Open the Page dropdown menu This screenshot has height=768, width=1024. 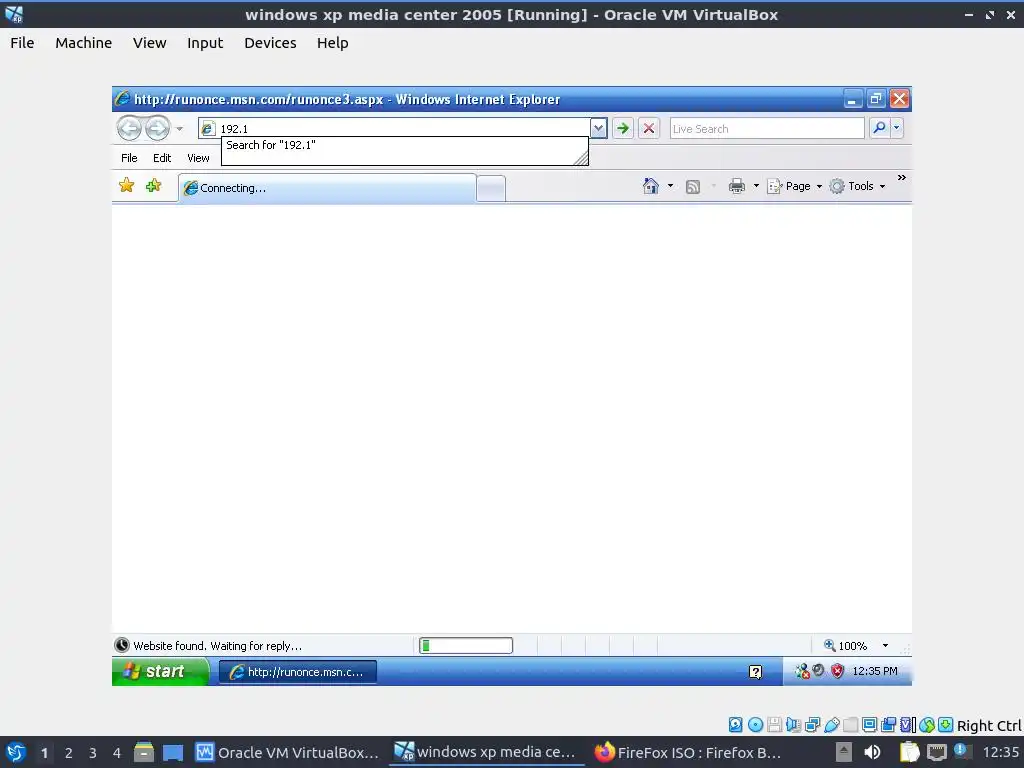point(795,186)
